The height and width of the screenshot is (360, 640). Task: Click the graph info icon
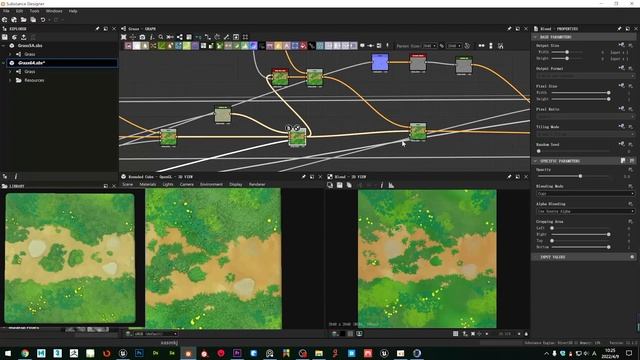pos(151,37)
